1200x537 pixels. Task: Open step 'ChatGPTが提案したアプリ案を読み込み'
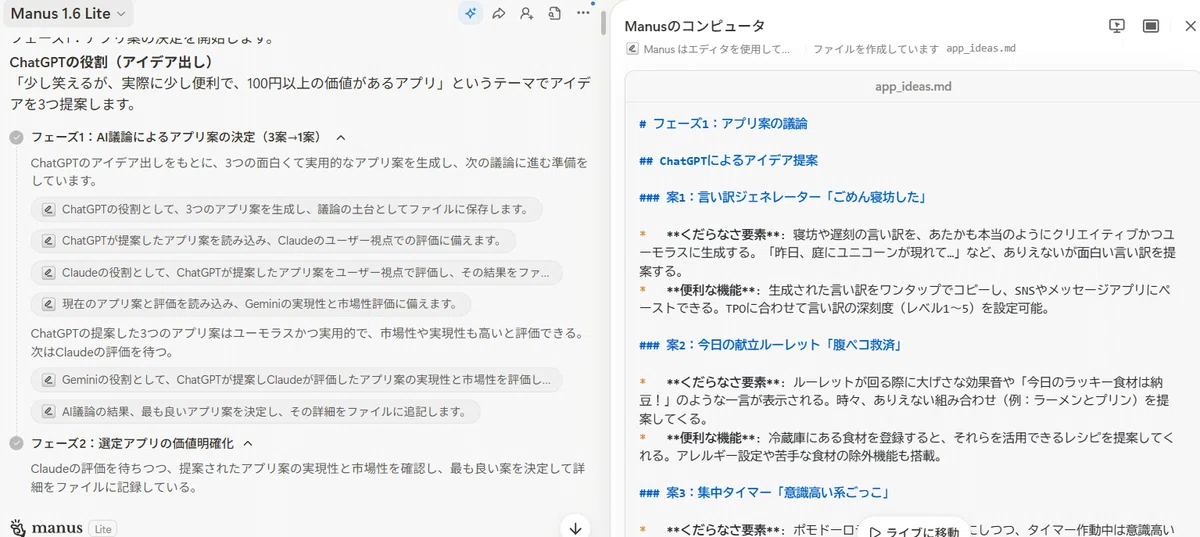[x=274, y=241]
